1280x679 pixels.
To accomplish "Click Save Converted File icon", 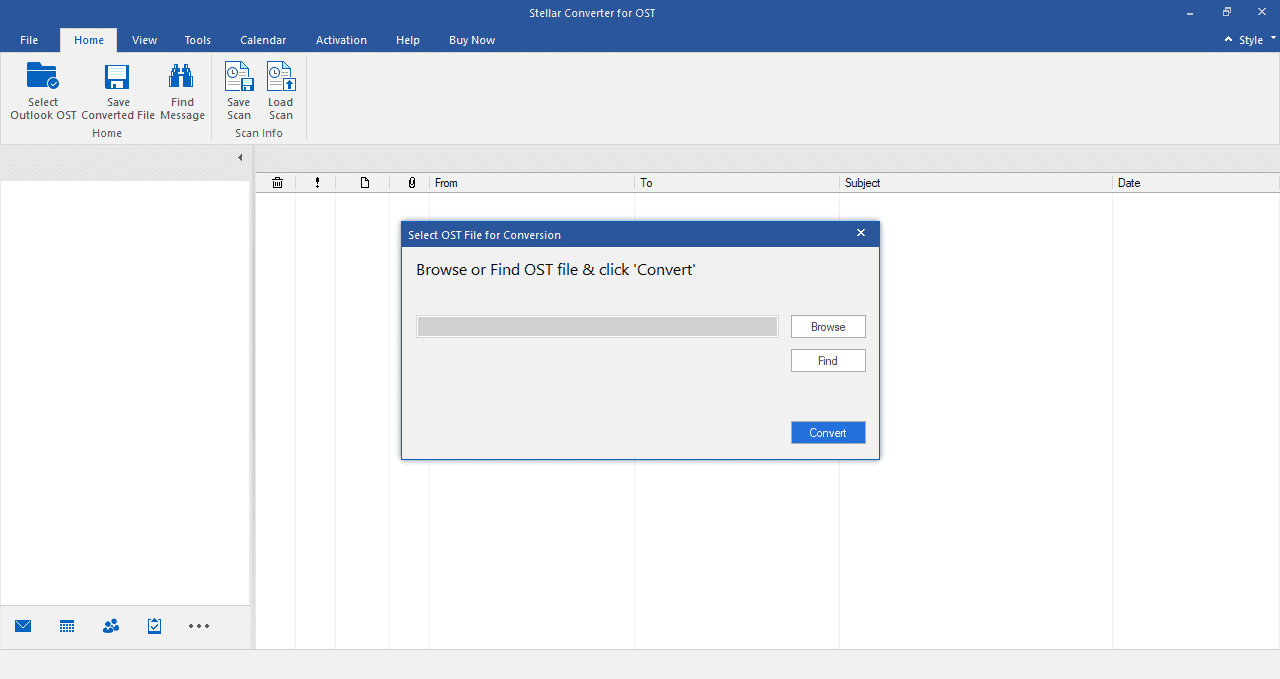I will (118, 77).
